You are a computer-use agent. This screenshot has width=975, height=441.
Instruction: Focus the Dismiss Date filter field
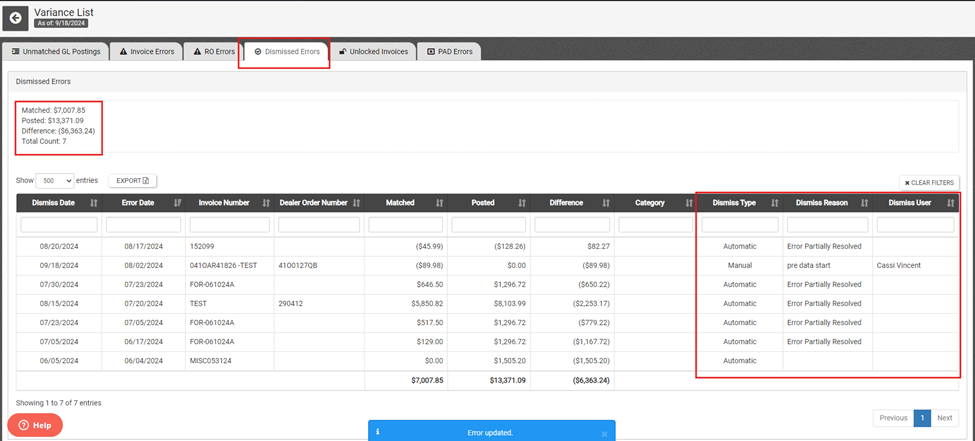pyautogui.click(x=59, y=225)
